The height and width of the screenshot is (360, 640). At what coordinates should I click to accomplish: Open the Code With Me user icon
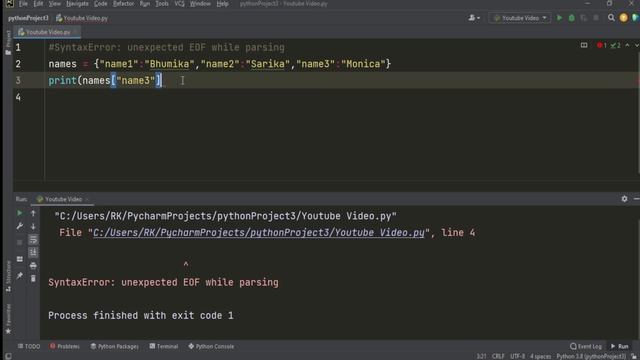[473, 18]
